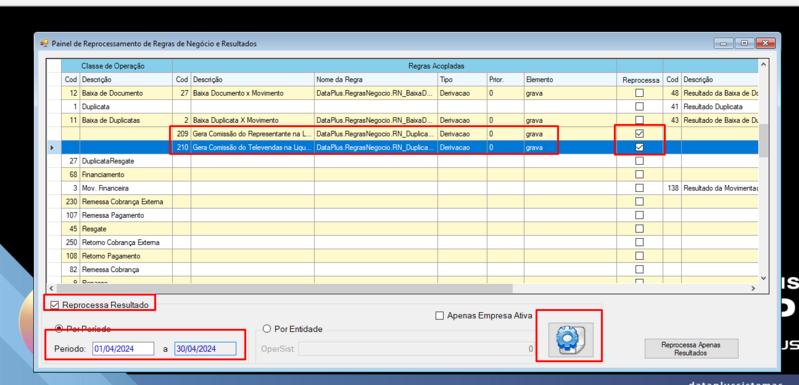Toggle the Reprocessa Resultado checkbox
This screenshot has width=799, height=385.
pos(55,305)
